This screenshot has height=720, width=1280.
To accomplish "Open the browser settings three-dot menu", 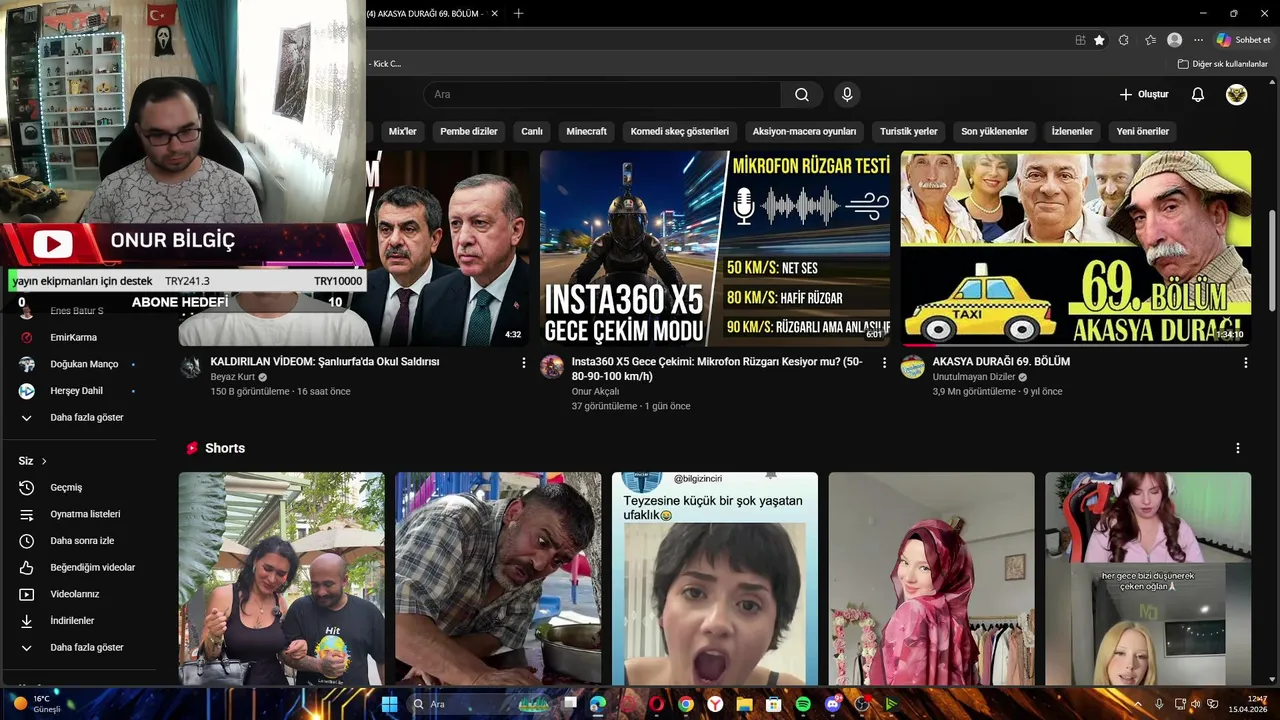I will pos(1196,40).
